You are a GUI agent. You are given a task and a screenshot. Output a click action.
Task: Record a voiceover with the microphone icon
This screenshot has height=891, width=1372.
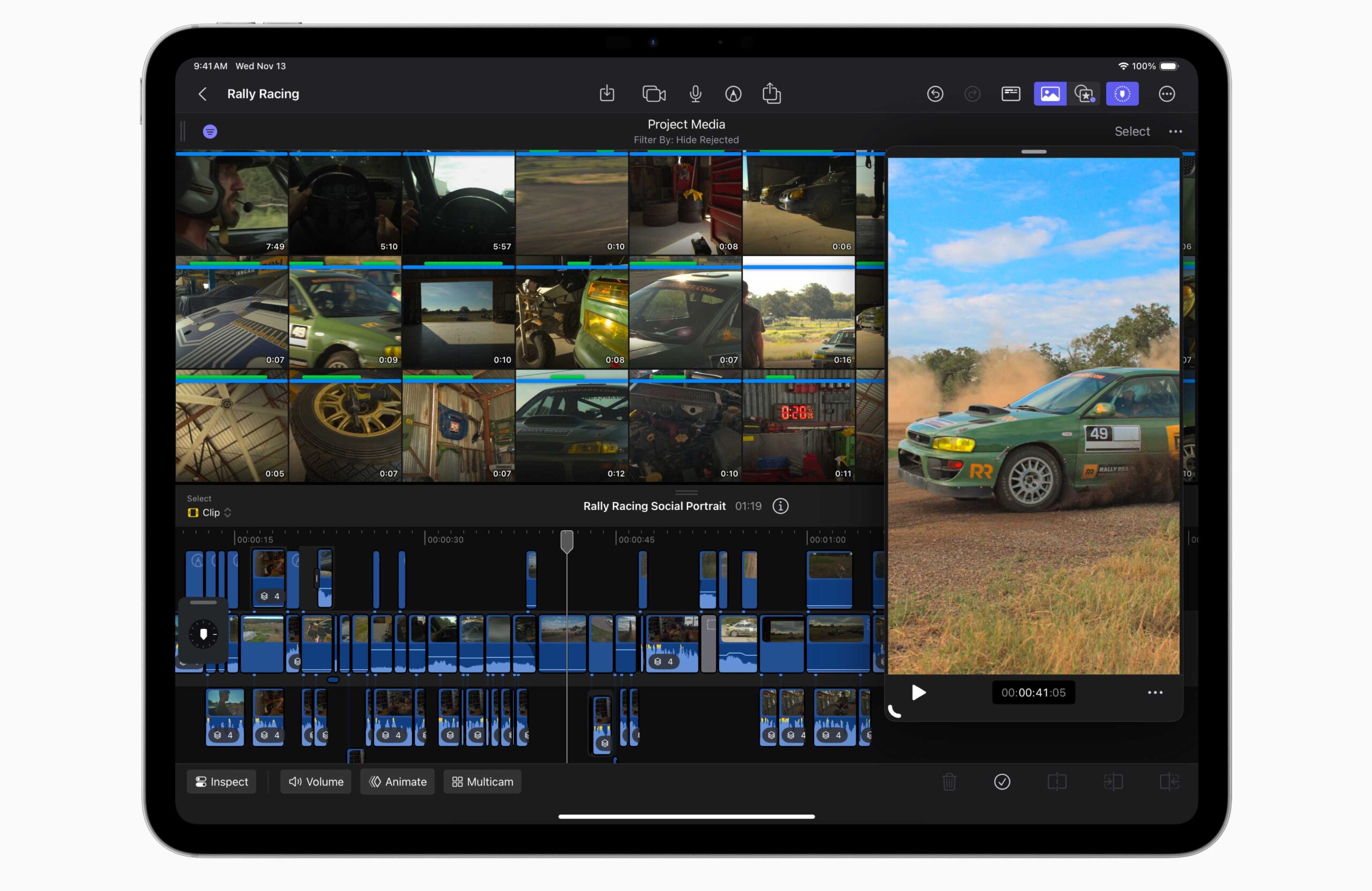tap(696, 93)
